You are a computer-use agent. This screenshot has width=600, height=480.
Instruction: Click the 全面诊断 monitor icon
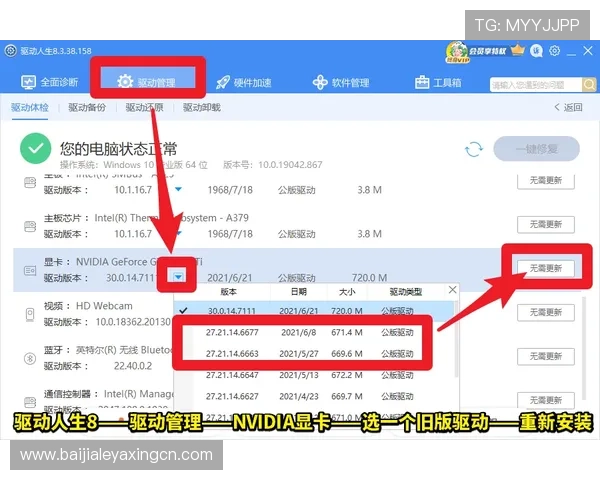(x=28, y=82)
